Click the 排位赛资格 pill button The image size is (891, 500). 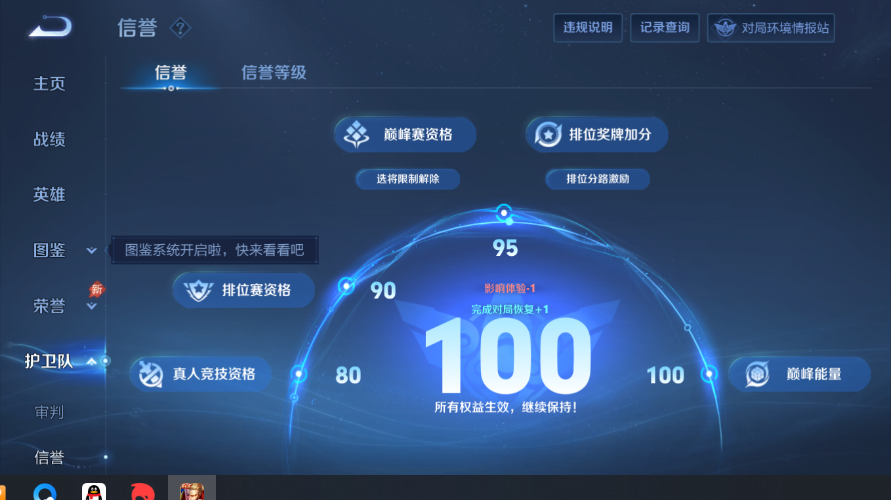[x=244, y=290]
